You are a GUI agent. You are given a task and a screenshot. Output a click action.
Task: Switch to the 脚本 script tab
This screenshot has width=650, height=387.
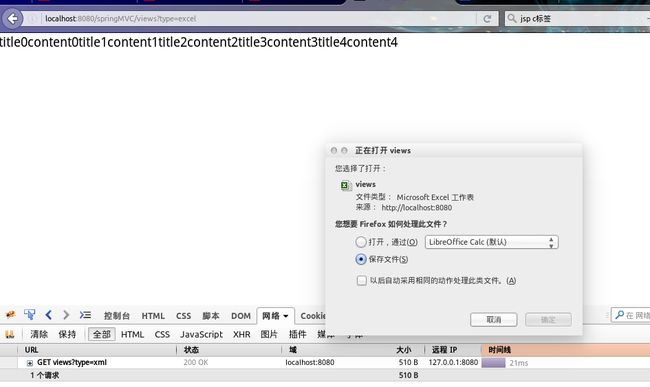point(211,316)
